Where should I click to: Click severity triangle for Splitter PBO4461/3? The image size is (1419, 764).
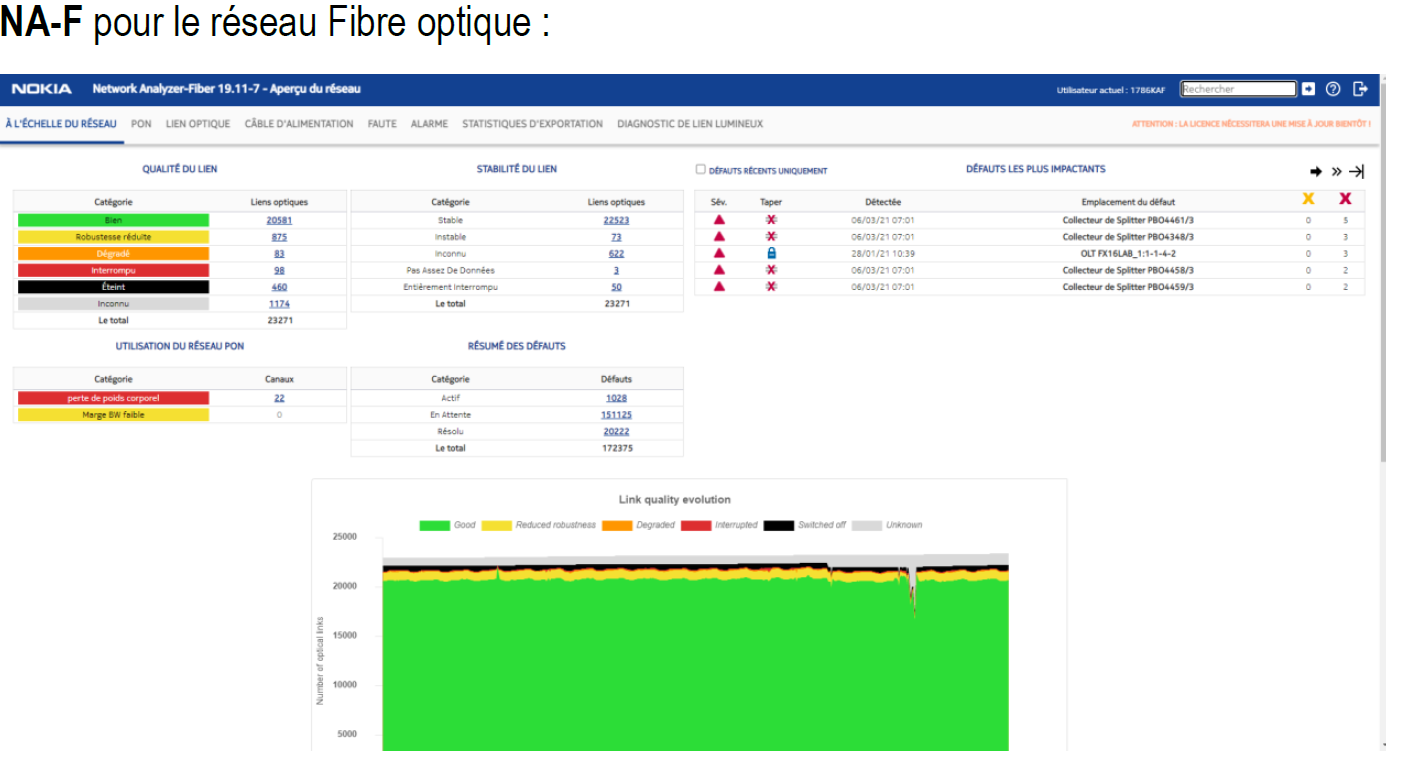[x=718, y=220]
